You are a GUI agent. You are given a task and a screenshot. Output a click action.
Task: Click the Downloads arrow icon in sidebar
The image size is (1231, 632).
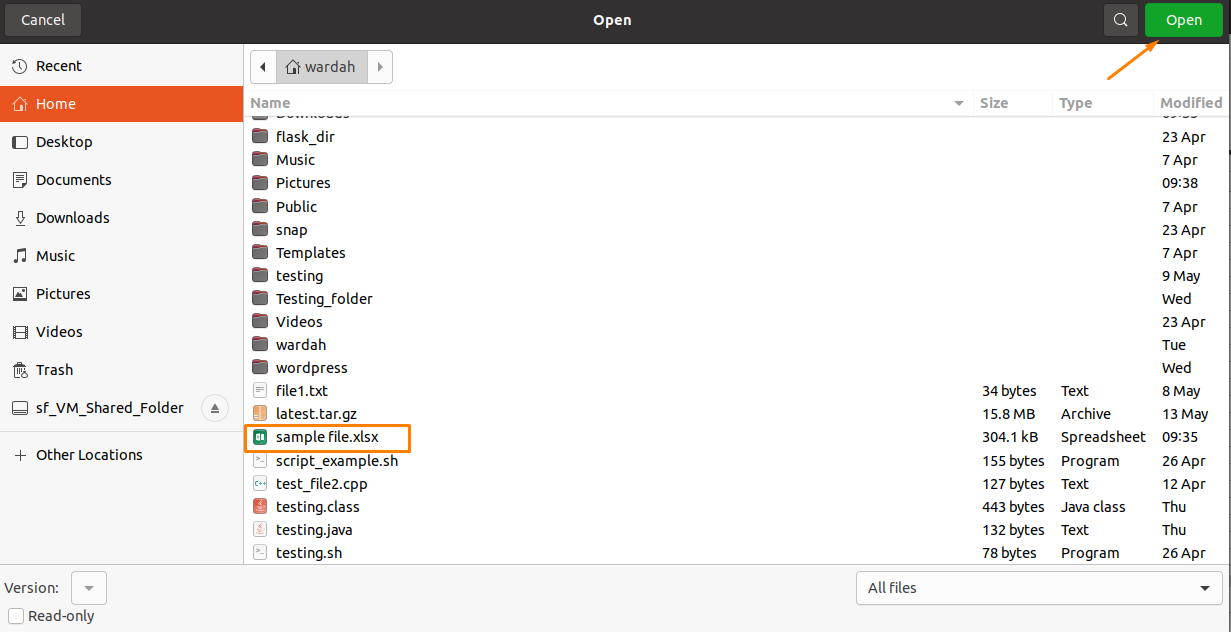click(x=19, y=218)
